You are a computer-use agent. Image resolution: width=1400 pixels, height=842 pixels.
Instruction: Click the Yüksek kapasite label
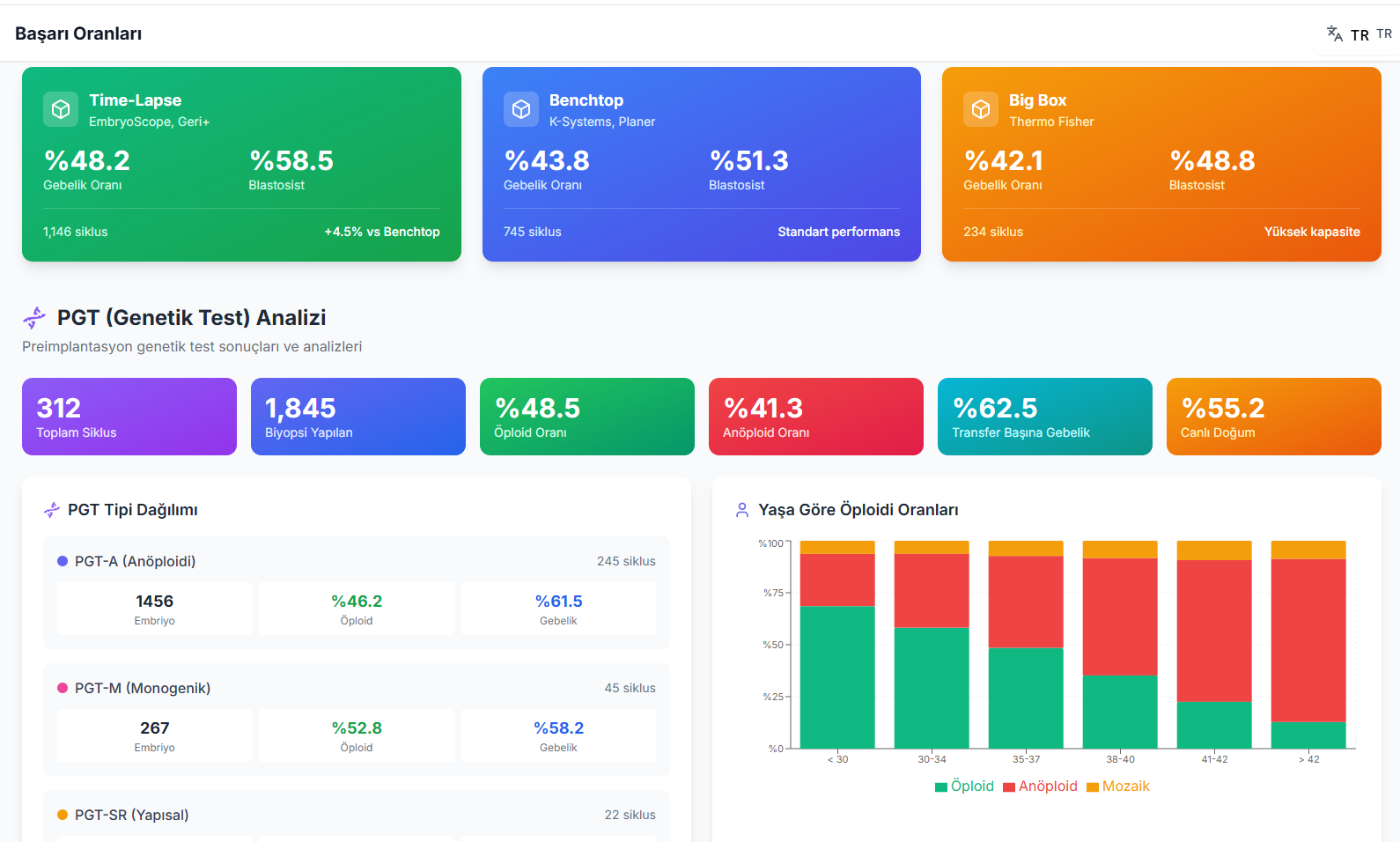click(1312, 232)
